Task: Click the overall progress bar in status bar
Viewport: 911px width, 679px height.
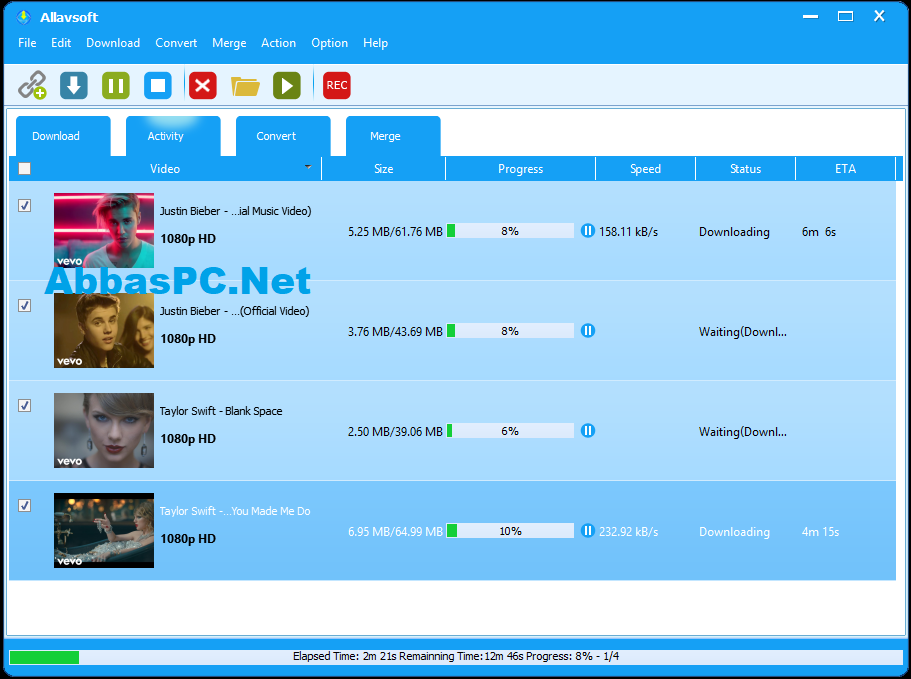Action: point(456,657)
